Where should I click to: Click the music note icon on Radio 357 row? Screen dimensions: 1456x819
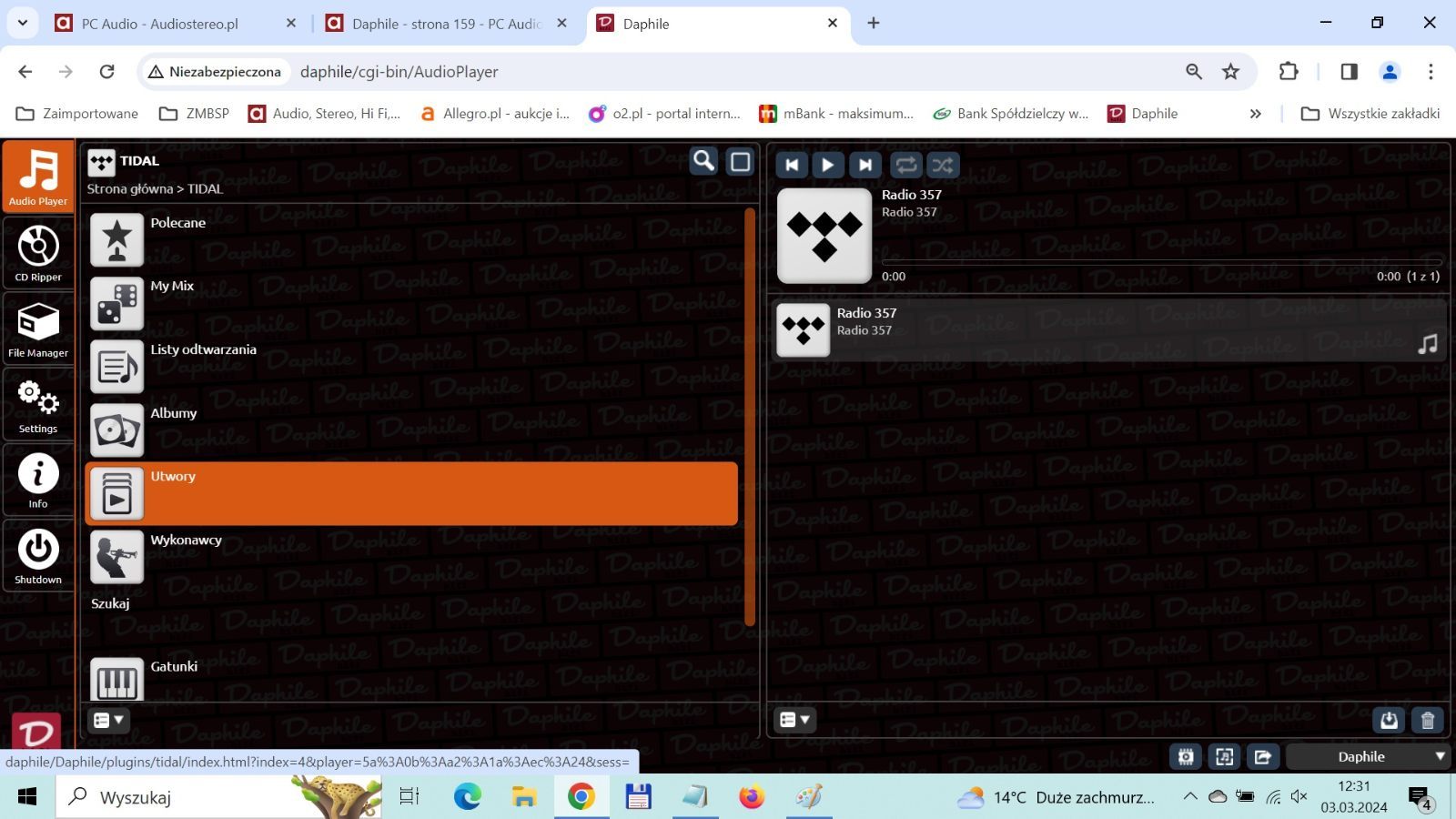1428,344
